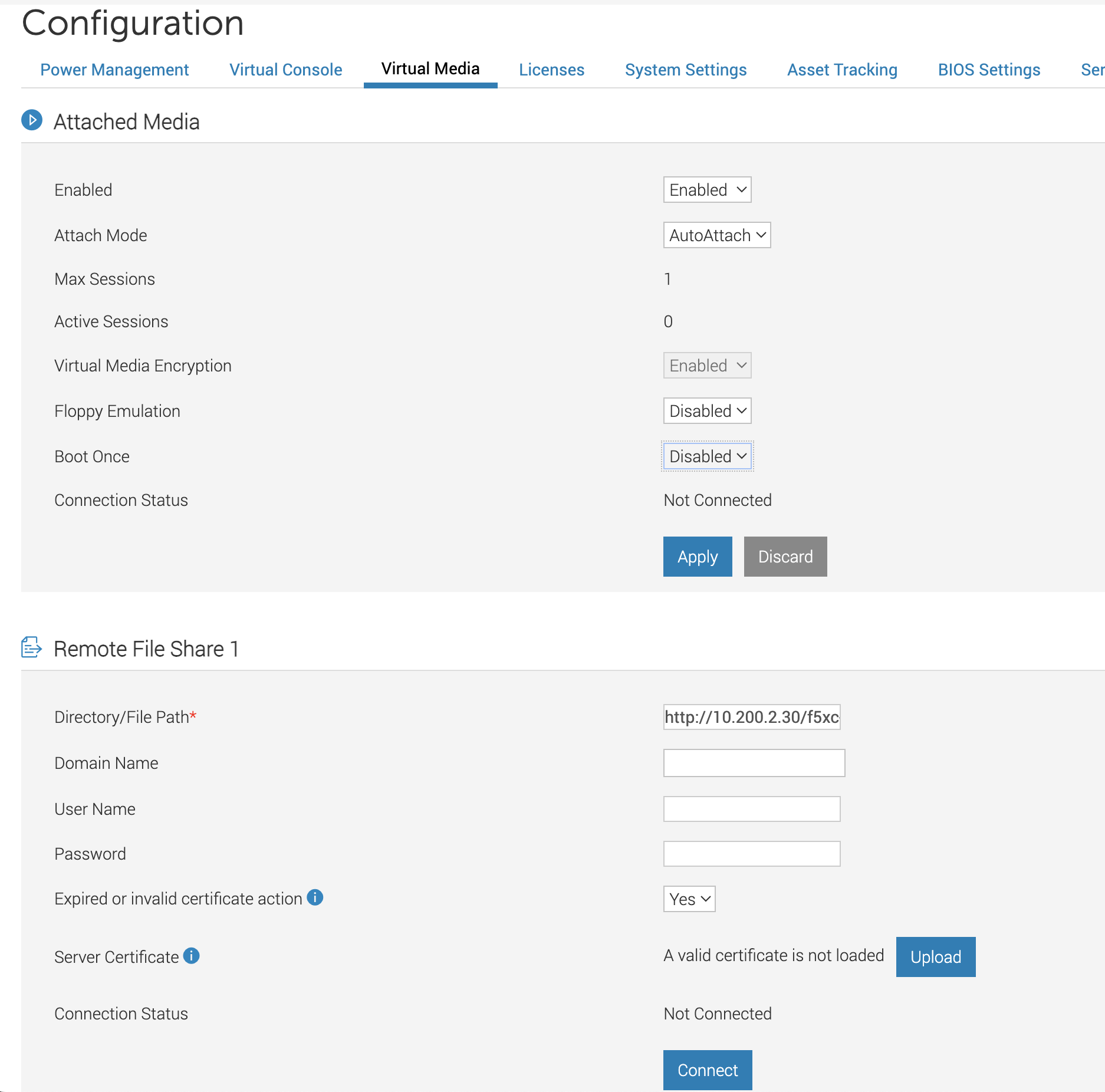Click the User Name input field
Viewport: 1105px width, 1092px height.
pyautogui.click(x=751, y=809)
